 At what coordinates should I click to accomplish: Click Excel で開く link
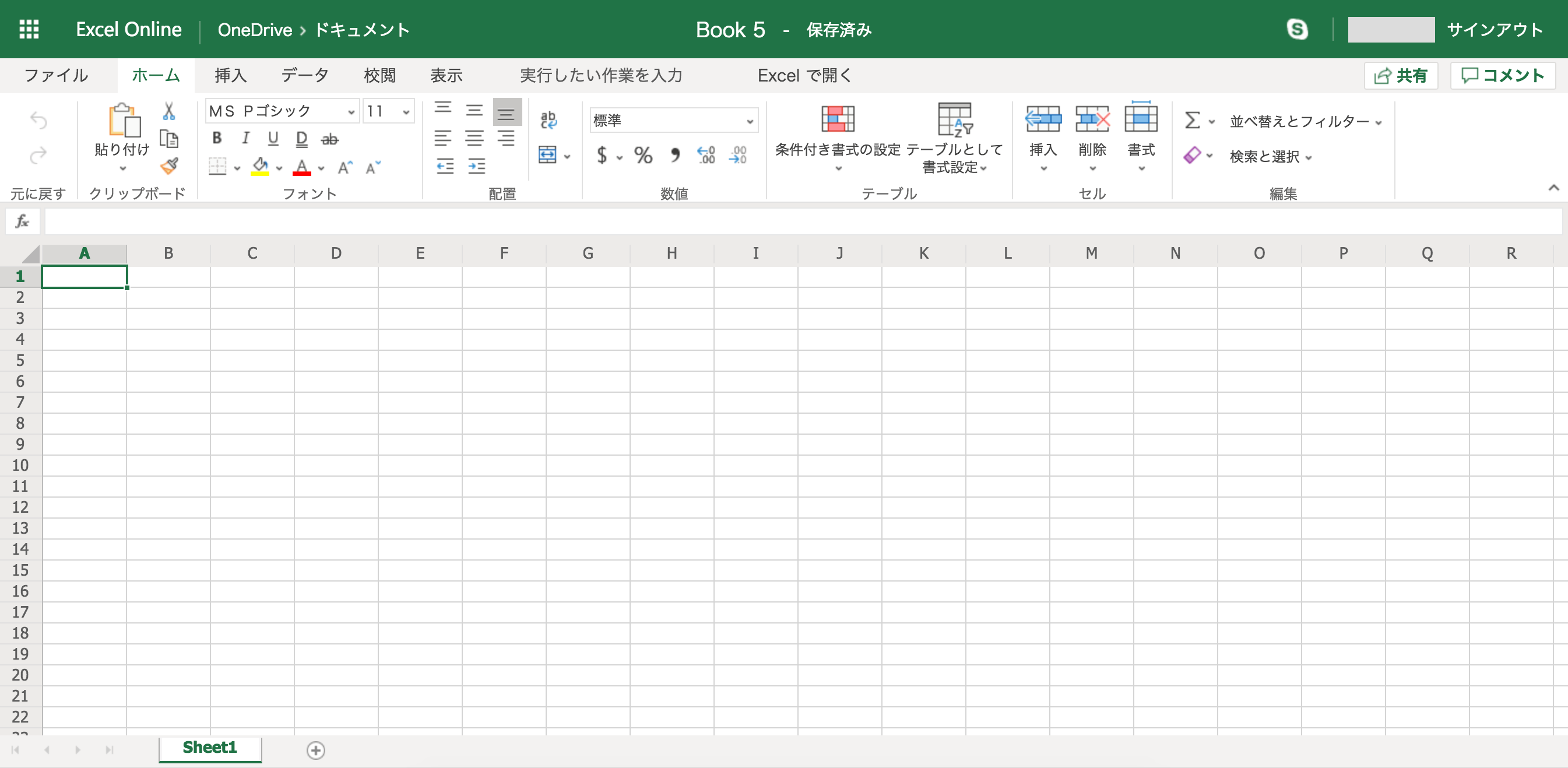(x=804, y=76)
